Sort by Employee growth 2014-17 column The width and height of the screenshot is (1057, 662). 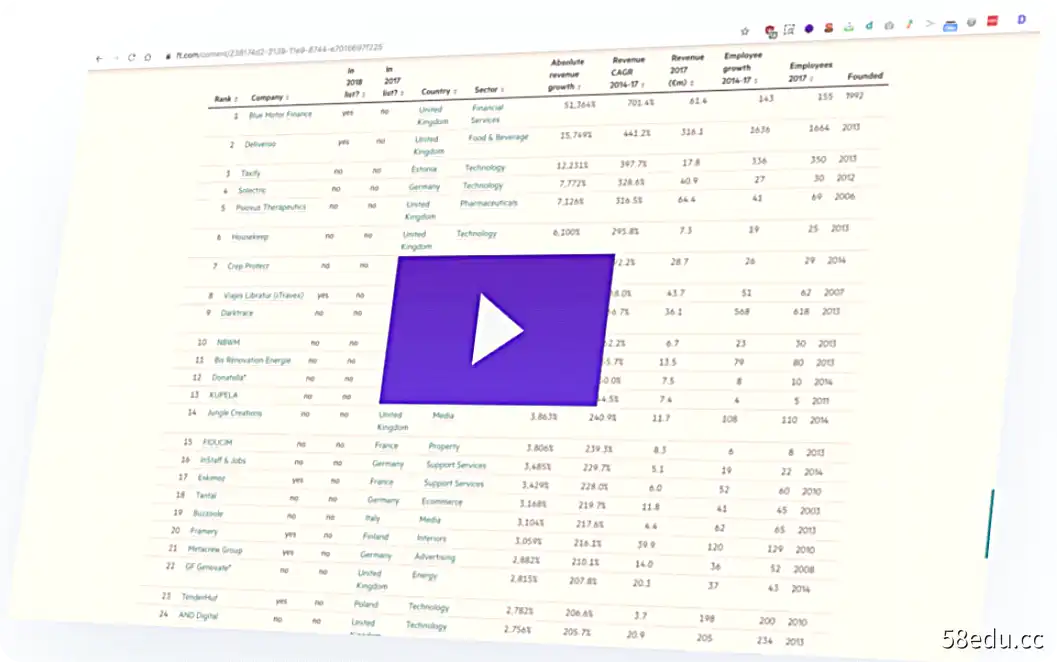pyautogui.click(x=741, y=68)
